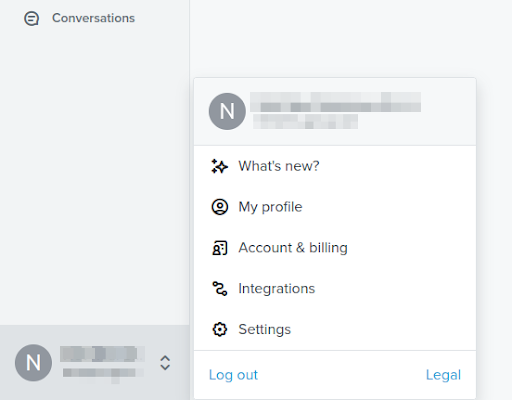Click the Account & billing icon

[220, 248]
